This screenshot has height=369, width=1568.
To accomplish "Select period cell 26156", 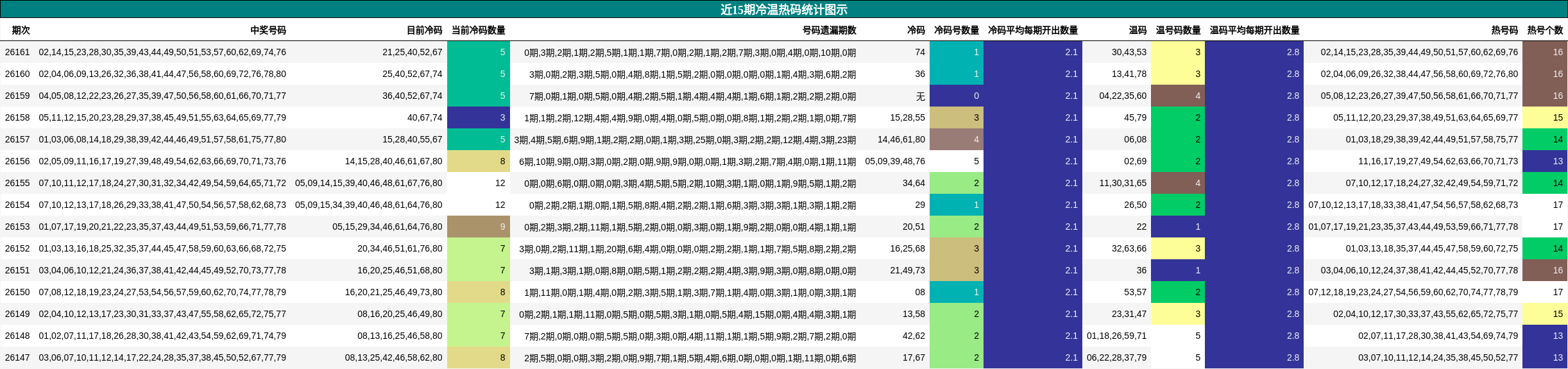I will click(17, 161).
